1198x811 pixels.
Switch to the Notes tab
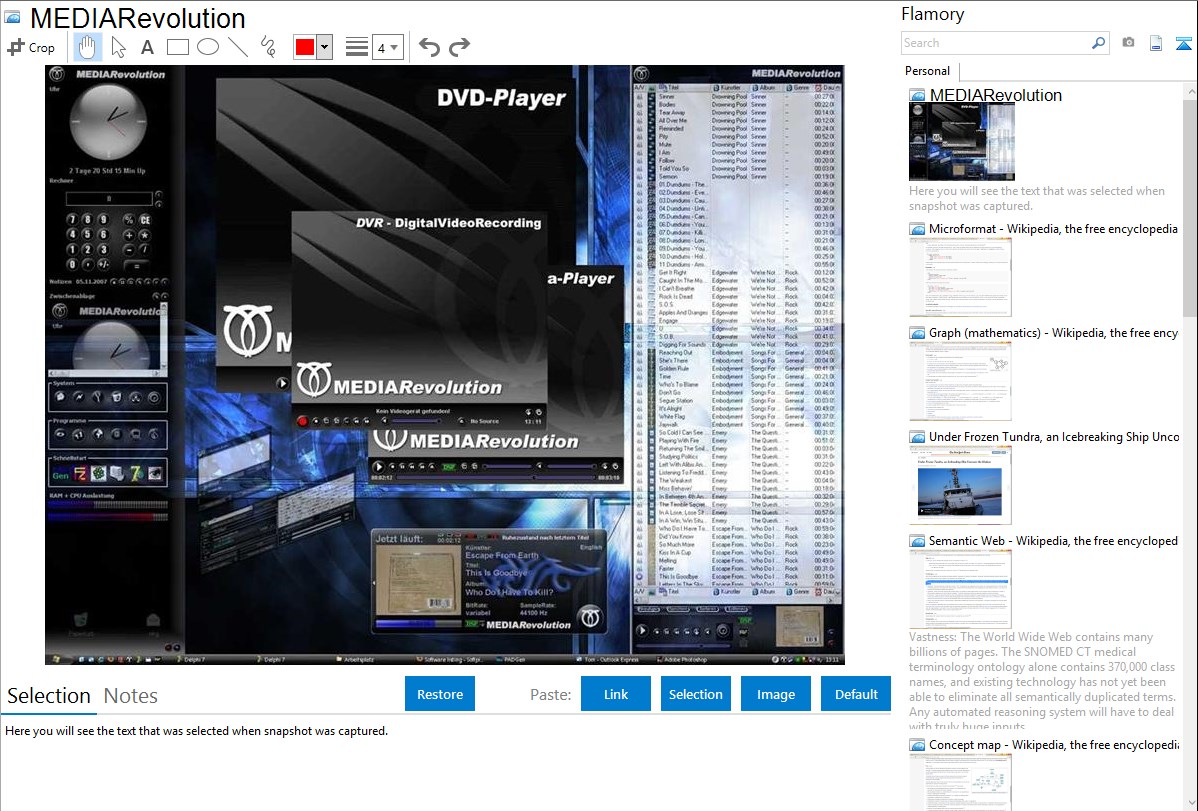pos(131,696)
